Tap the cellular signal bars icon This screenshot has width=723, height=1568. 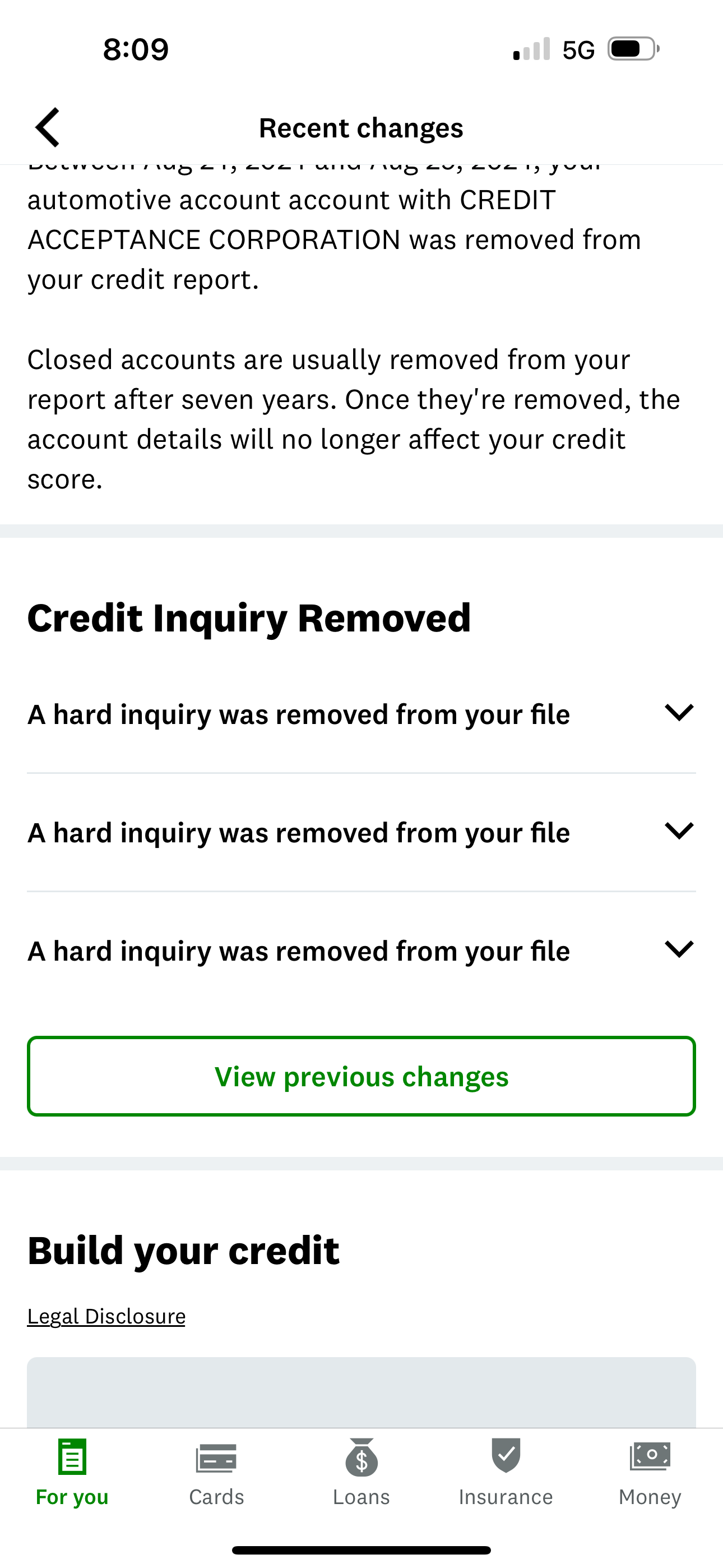531,49
